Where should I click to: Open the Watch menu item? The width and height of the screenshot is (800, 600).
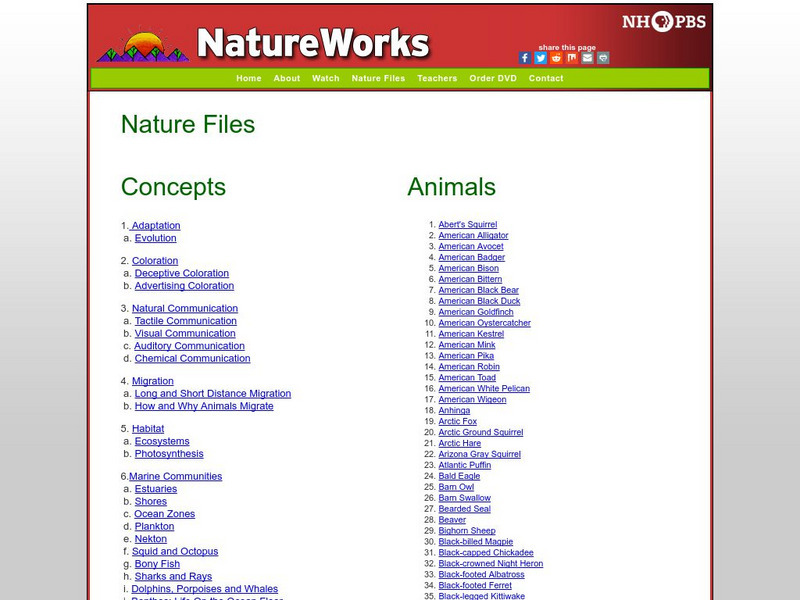pyautogui.click(x=326, y=79)
